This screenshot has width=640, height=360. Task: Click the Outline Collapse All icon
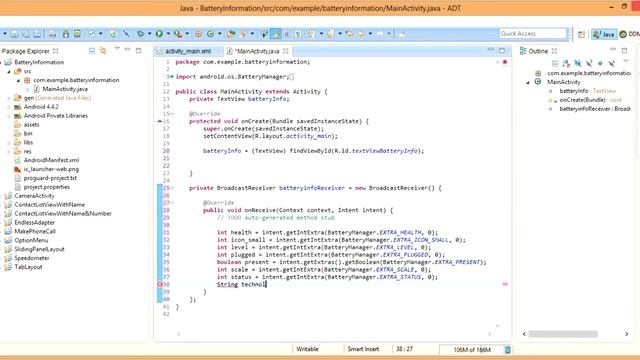[x=555, y=63]
